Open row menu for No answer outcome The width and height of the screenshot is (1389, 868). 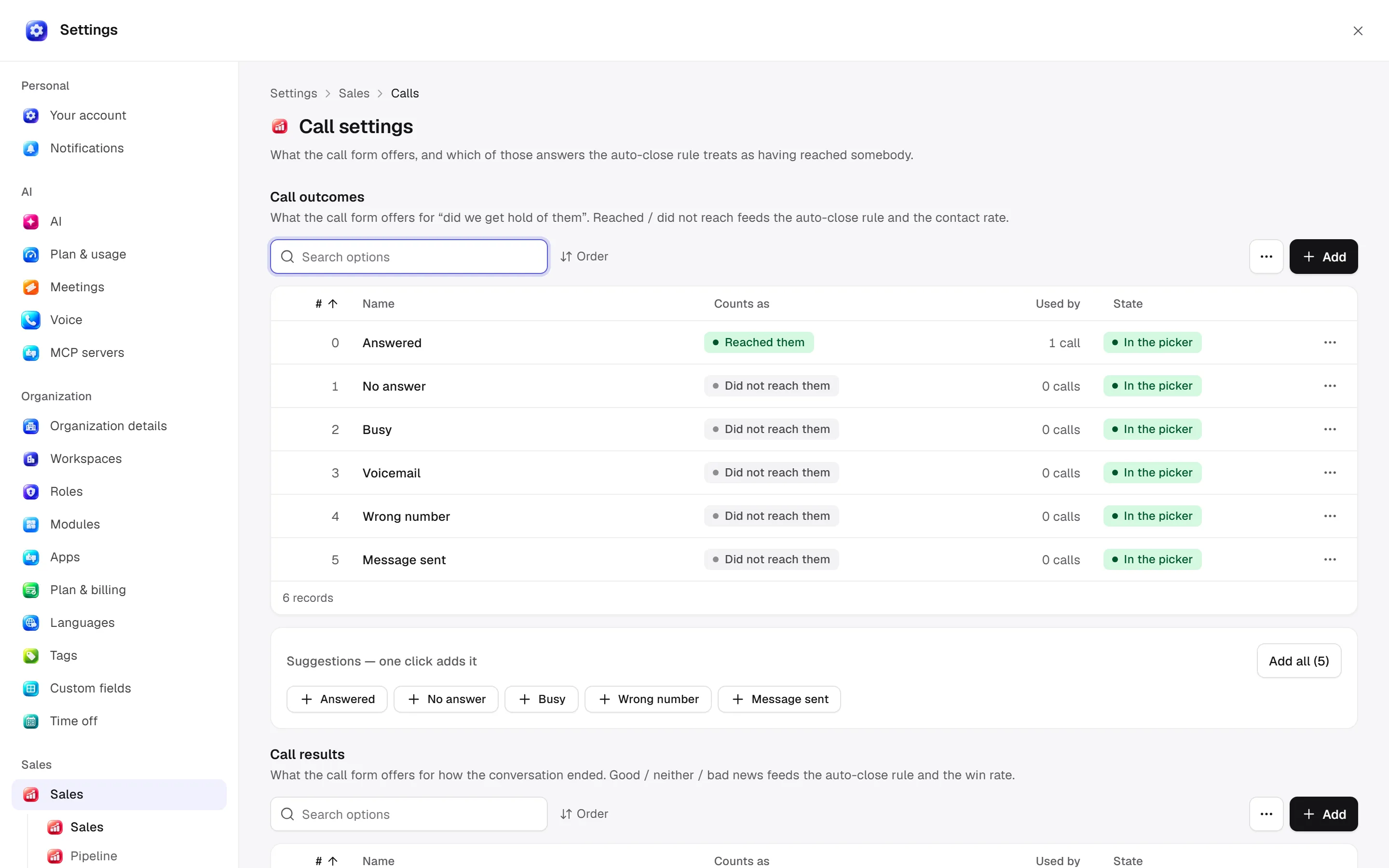point(1330,386)
